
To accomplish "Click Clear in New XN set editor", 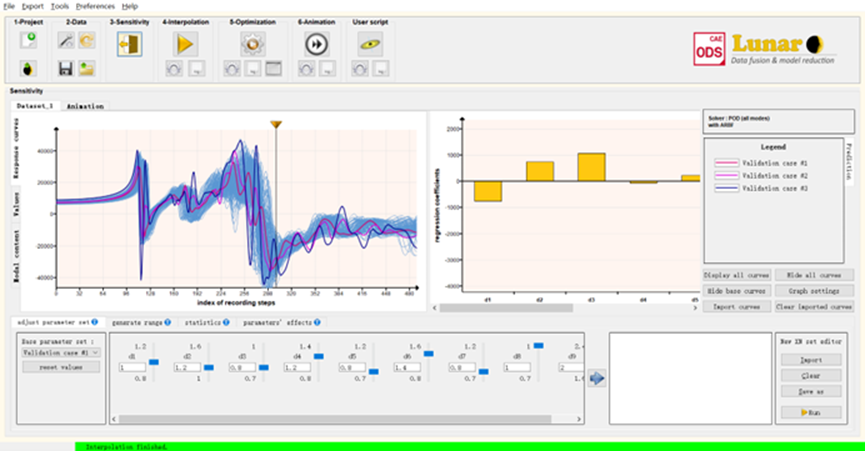I will (811, 375).
